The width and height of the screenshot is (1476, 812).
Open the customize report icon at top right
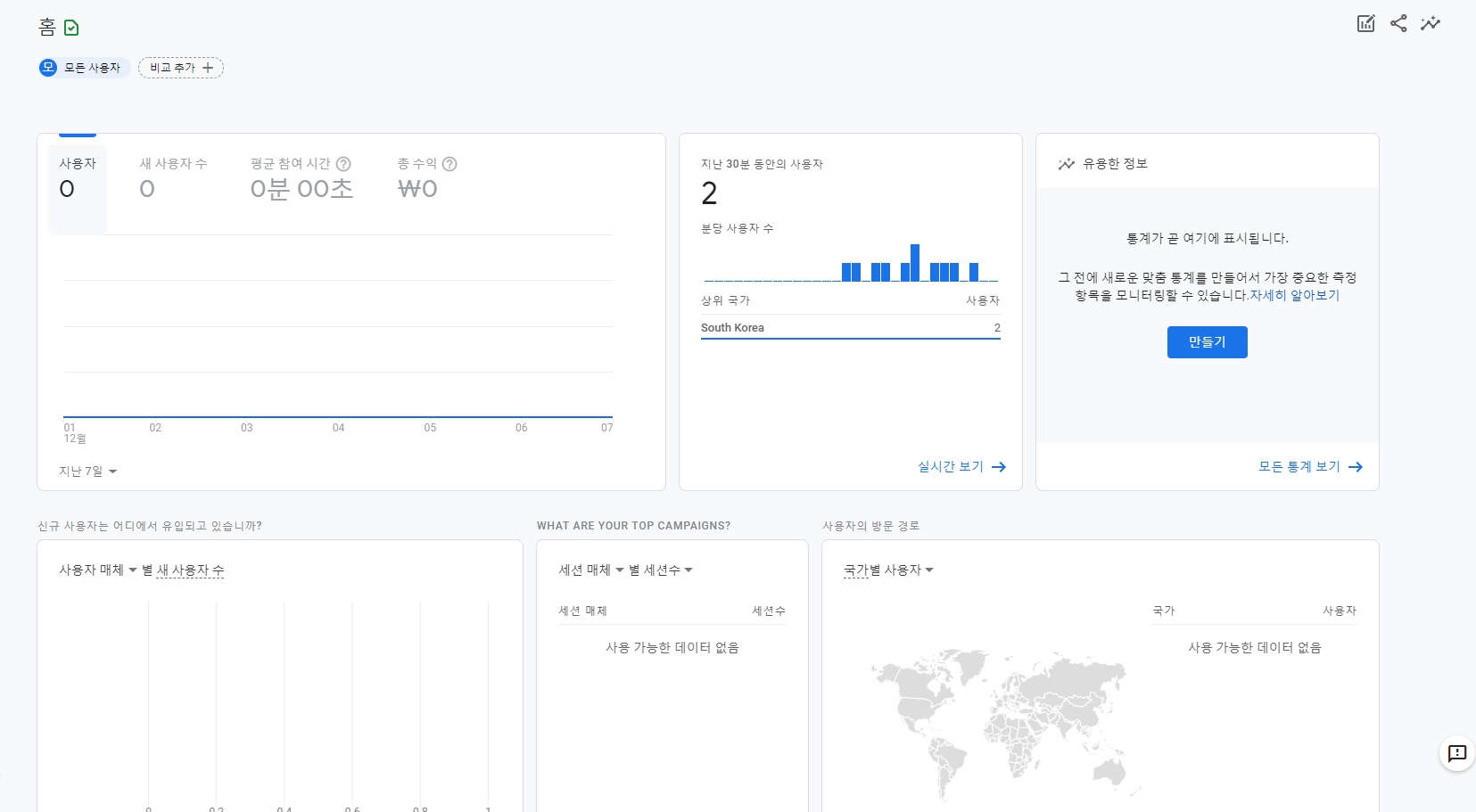pos(1365,23)
